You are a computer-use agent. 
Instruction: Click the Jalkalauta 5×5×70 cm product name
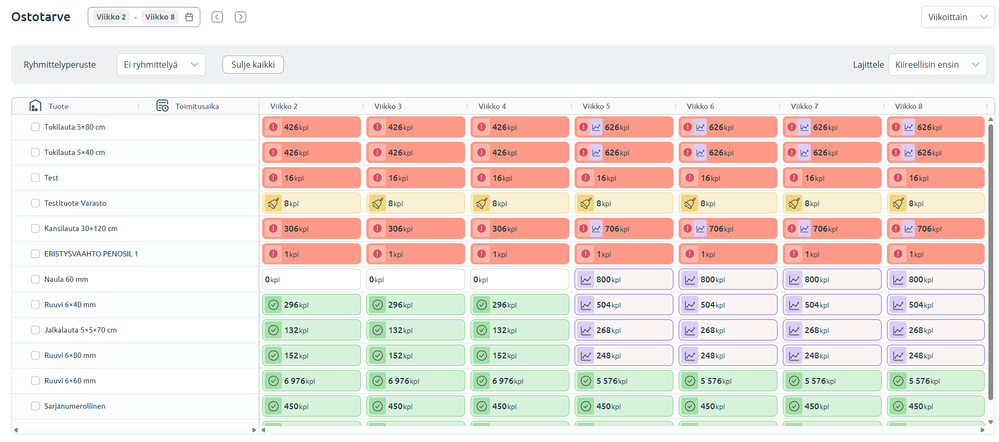tap(81, 330)
